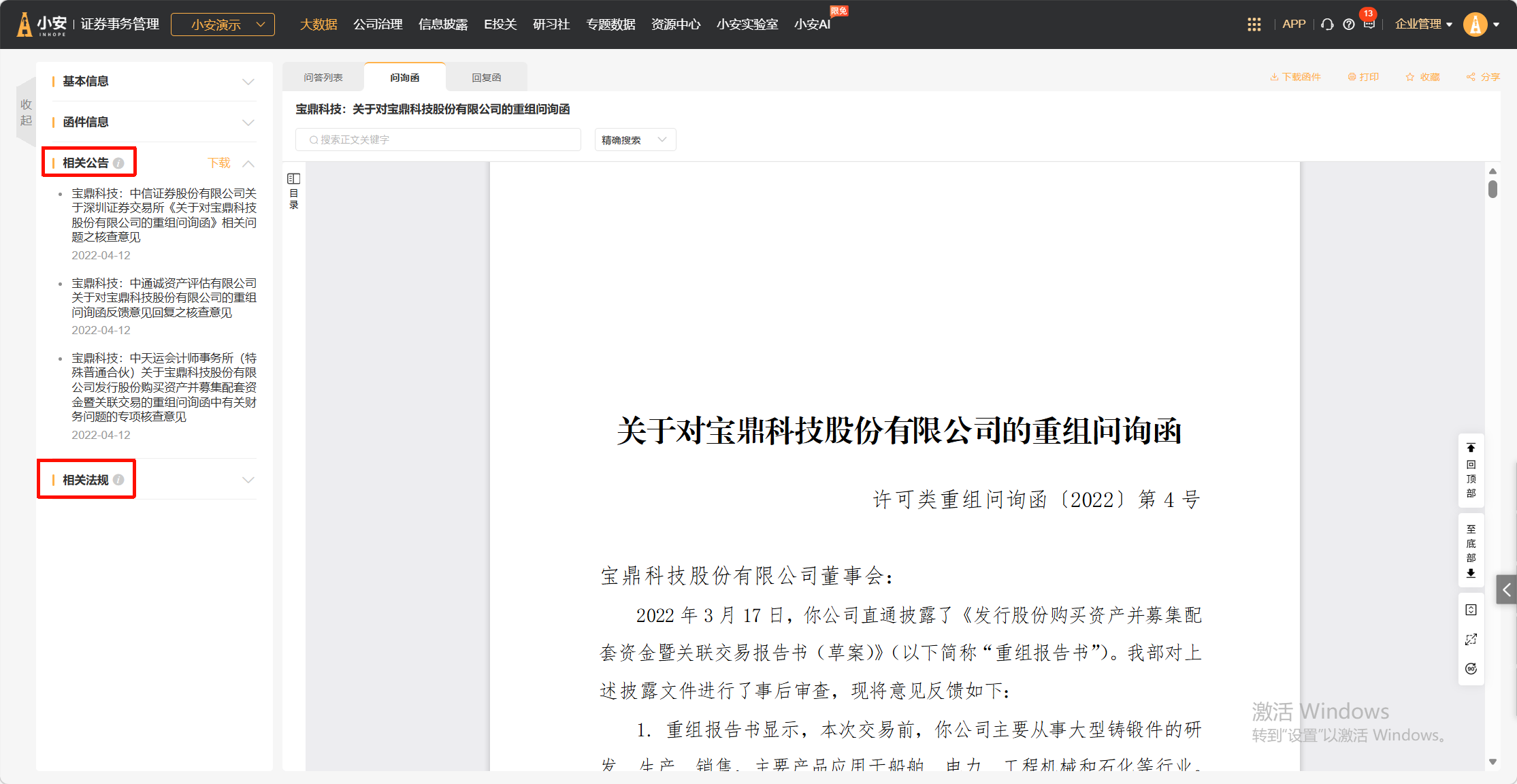Viewport: 1517px width, 784px height.
Task: Collapse the 相关公告 section chevron
Action: pos(248,163)
